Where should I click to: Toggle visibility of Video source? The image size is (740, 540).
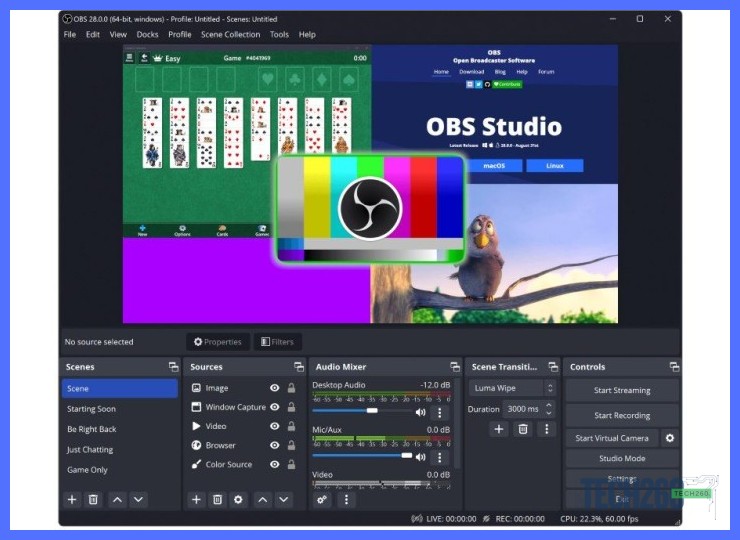coord(275,426)
